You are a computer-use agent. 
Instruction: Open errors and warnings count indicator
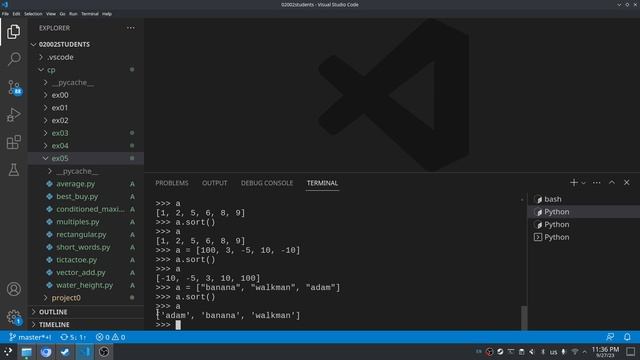pos(110,337)
